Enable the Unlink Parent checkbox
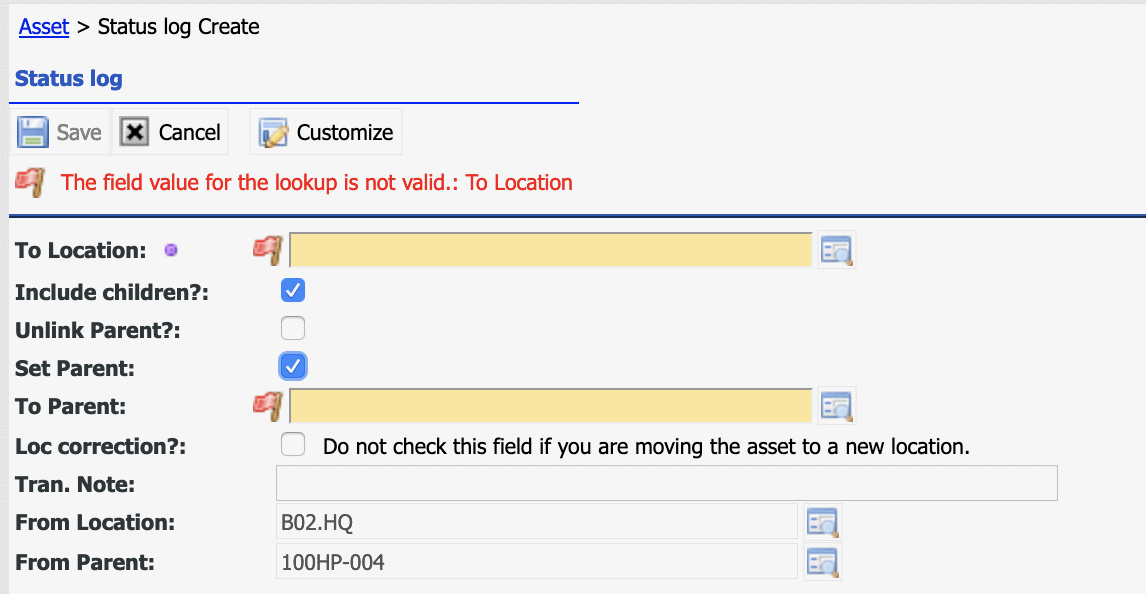This screenshot has height=594, width=1146. pyautogui.click(x=293, y=328)
